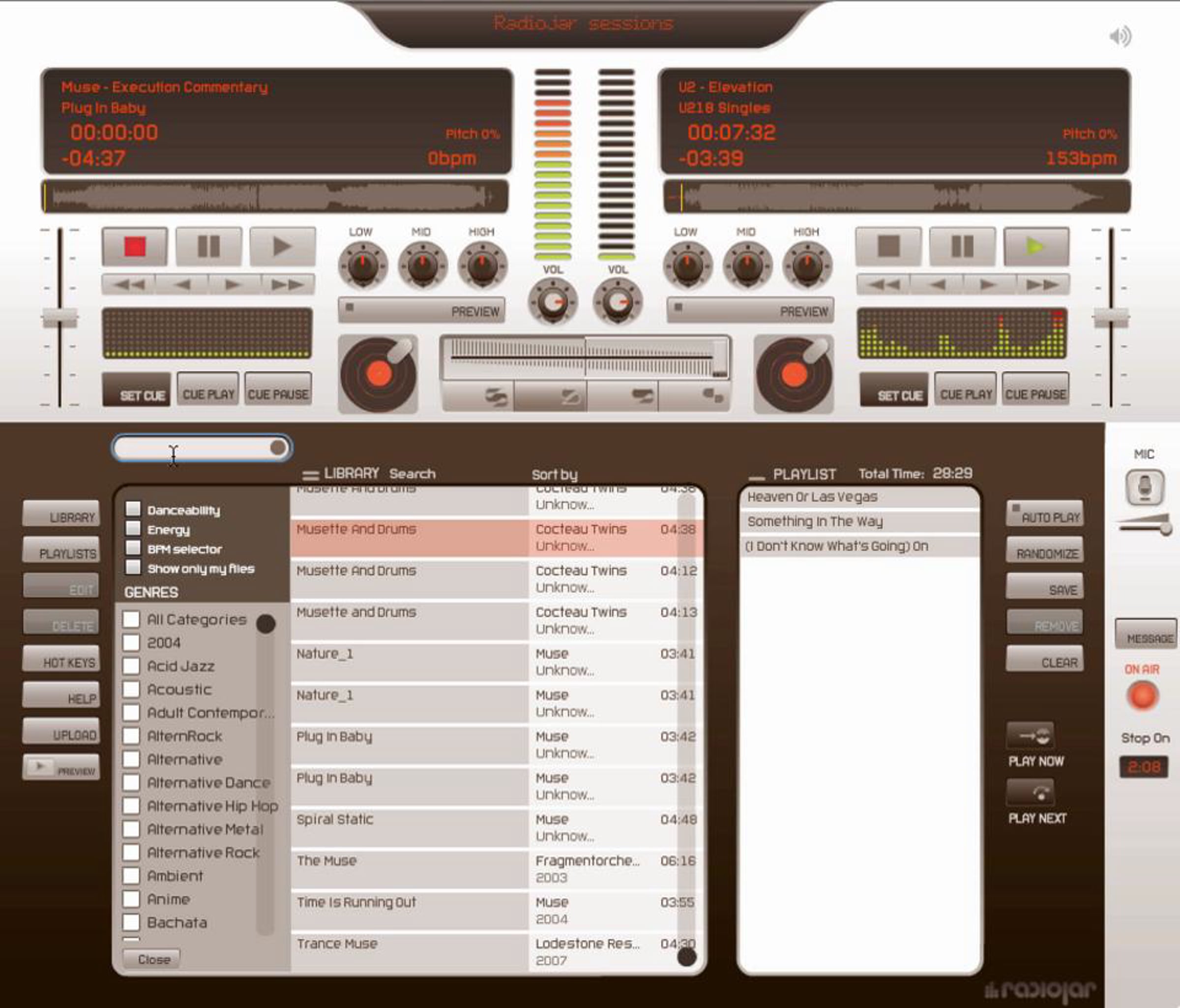
Task: Click the left turntable vinyl icon
Action: coord(378,374)
